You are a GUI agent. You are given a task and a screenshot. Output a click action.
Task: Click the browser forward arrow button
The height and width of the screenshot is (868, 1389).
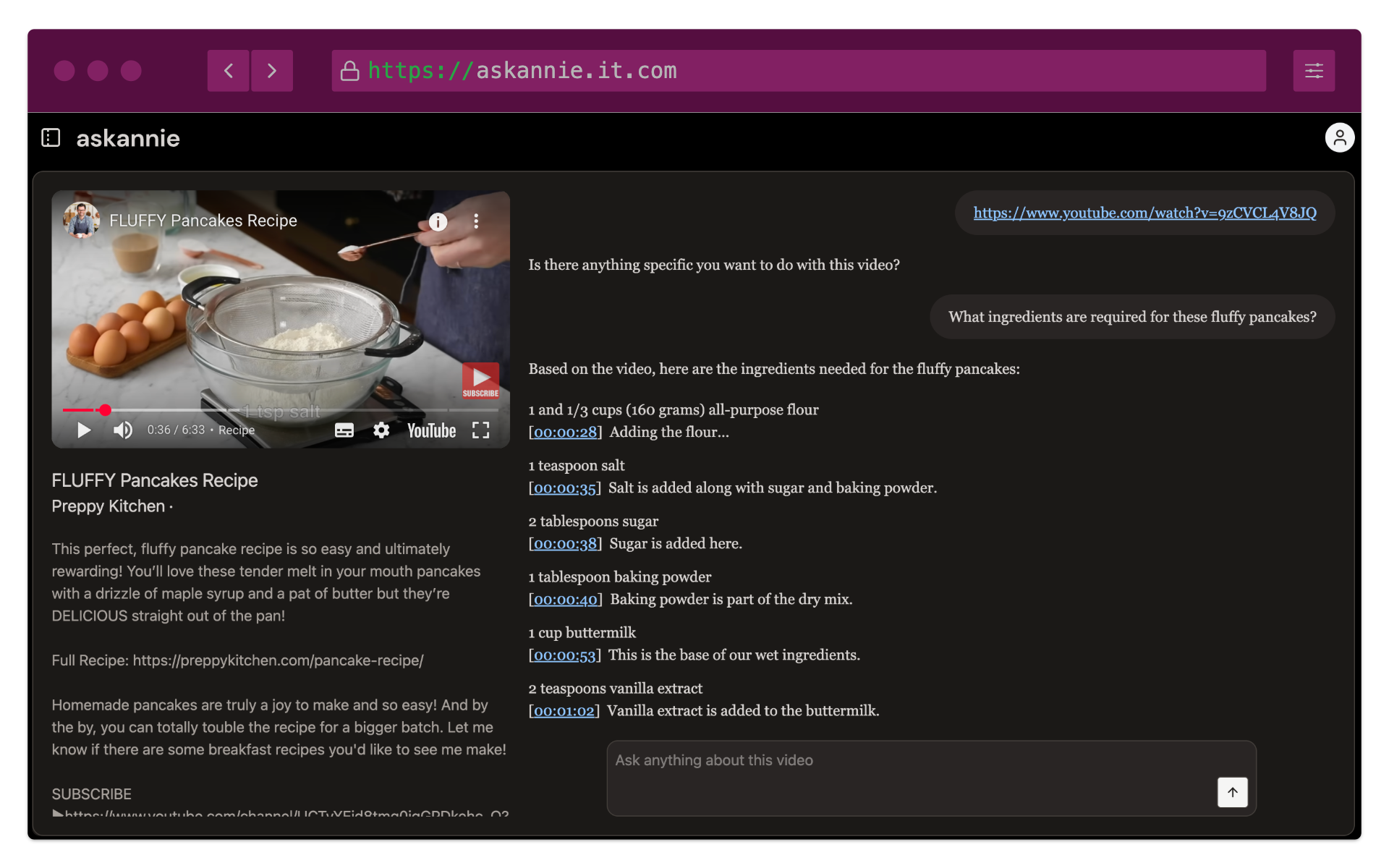click(x=272, y=71)
